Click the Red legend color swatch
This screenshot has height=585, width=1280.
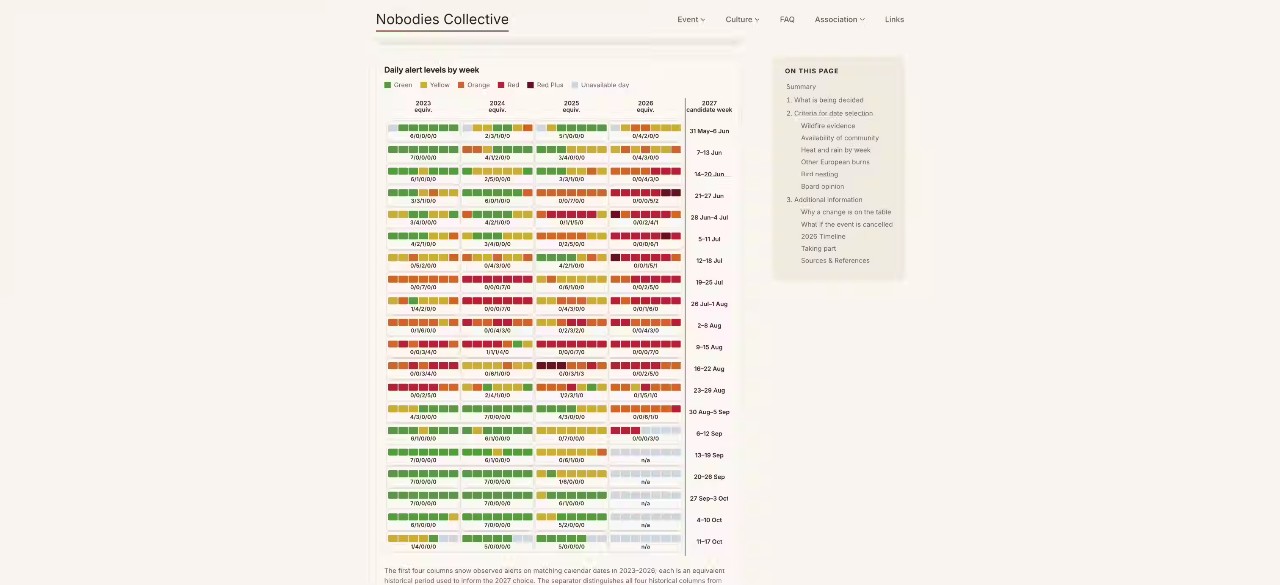click(501, 85)
